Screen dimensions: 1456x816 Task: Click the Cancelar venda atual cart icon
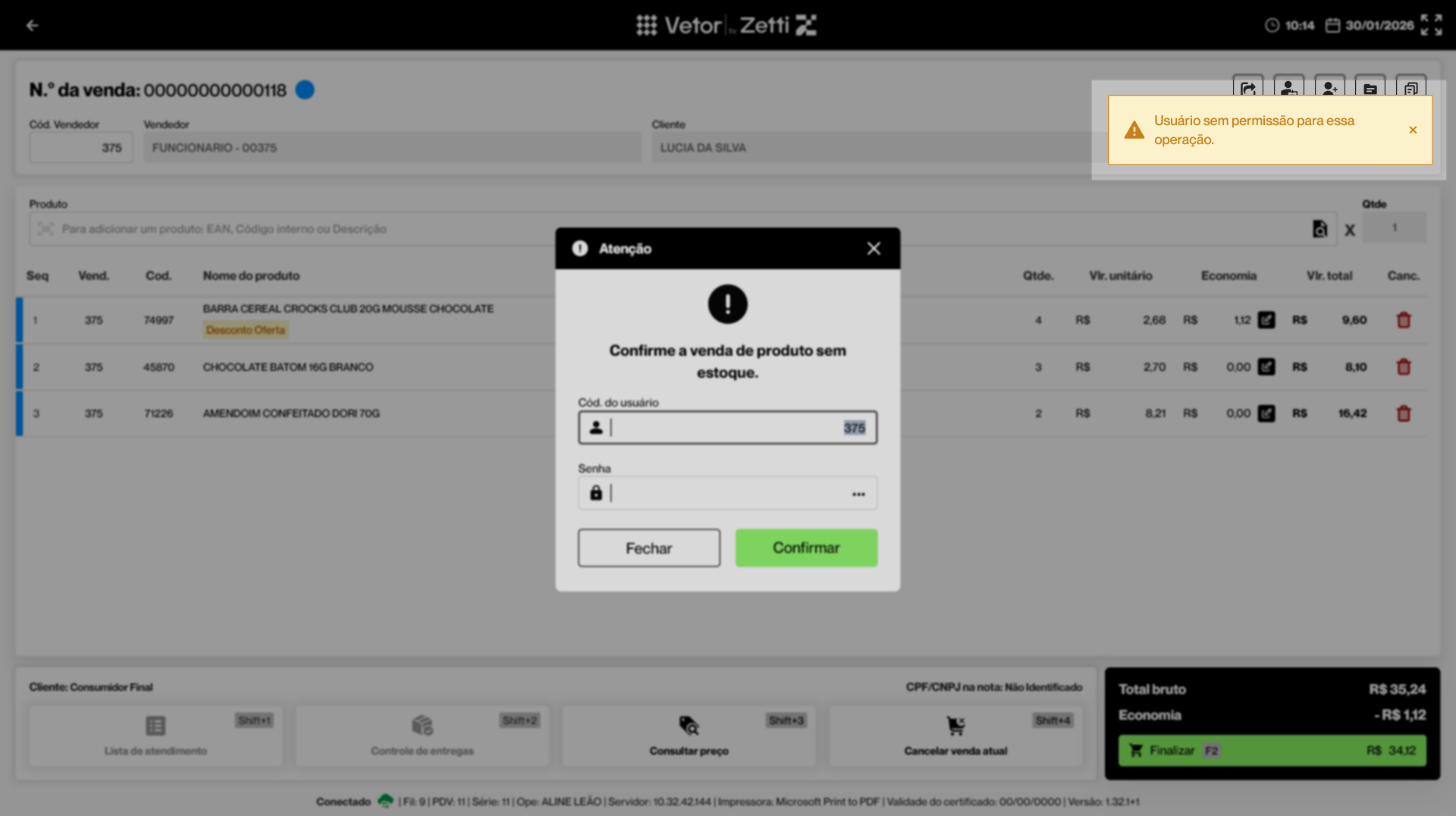955,726
